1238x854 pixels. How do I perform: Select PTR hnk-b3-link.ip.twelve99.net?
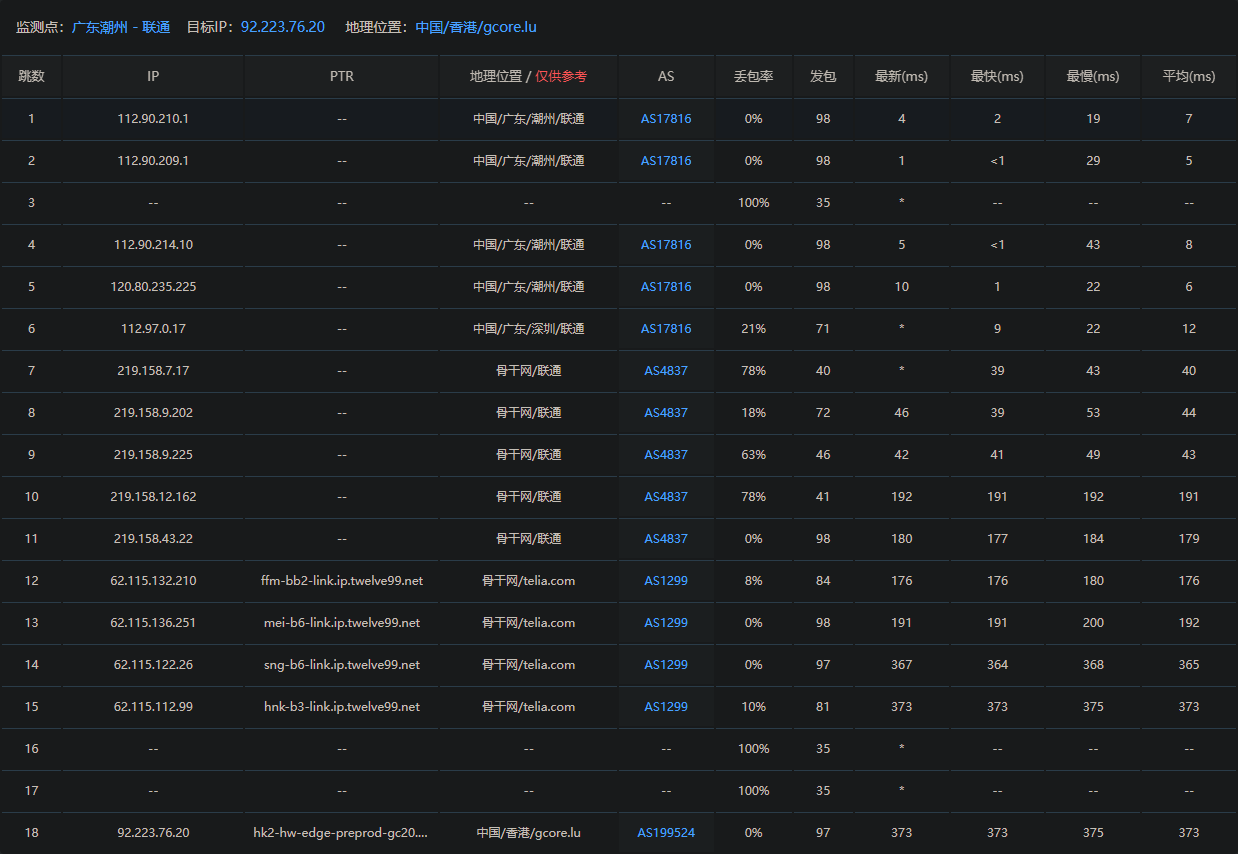click(x=341, y=707)
